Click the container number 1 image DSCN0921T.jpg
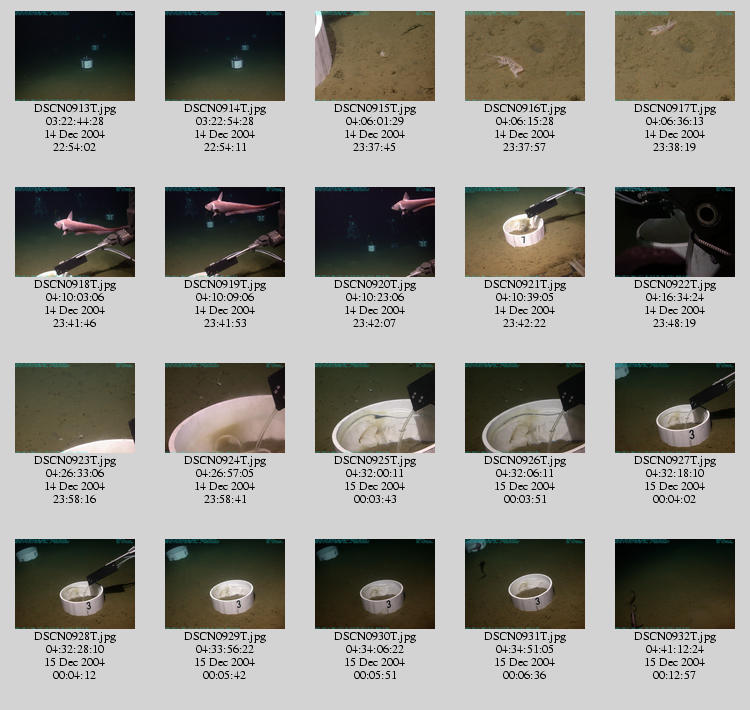 (525, 232)
